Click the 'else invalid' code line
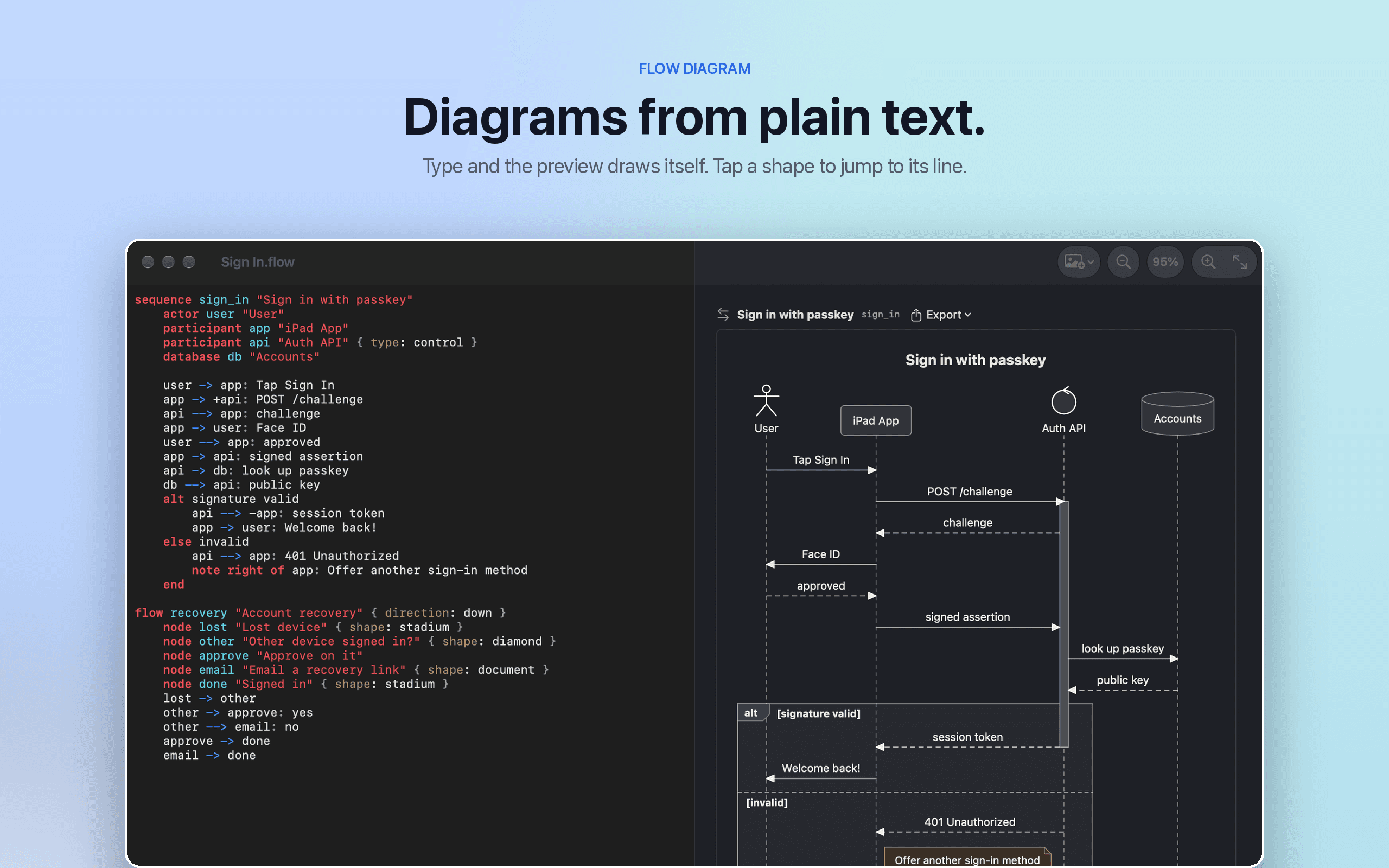 [x=206, y=541]
